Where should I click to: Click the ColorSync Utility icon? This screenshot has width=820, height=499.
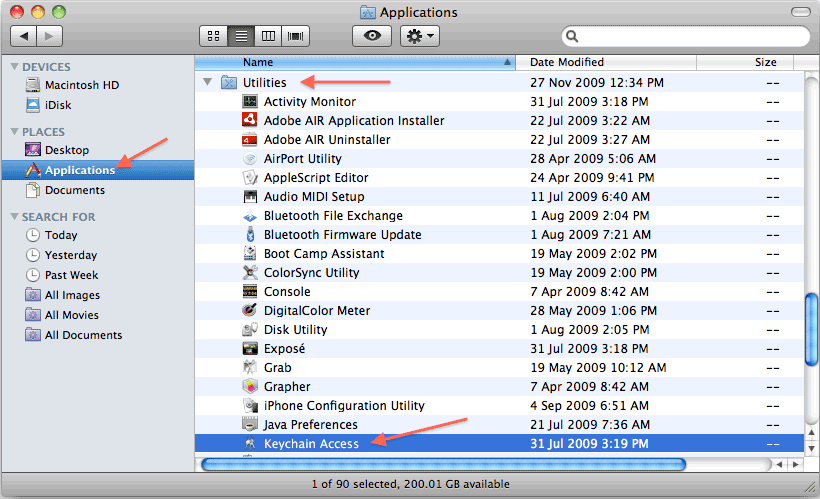click(x=250, y=273)
